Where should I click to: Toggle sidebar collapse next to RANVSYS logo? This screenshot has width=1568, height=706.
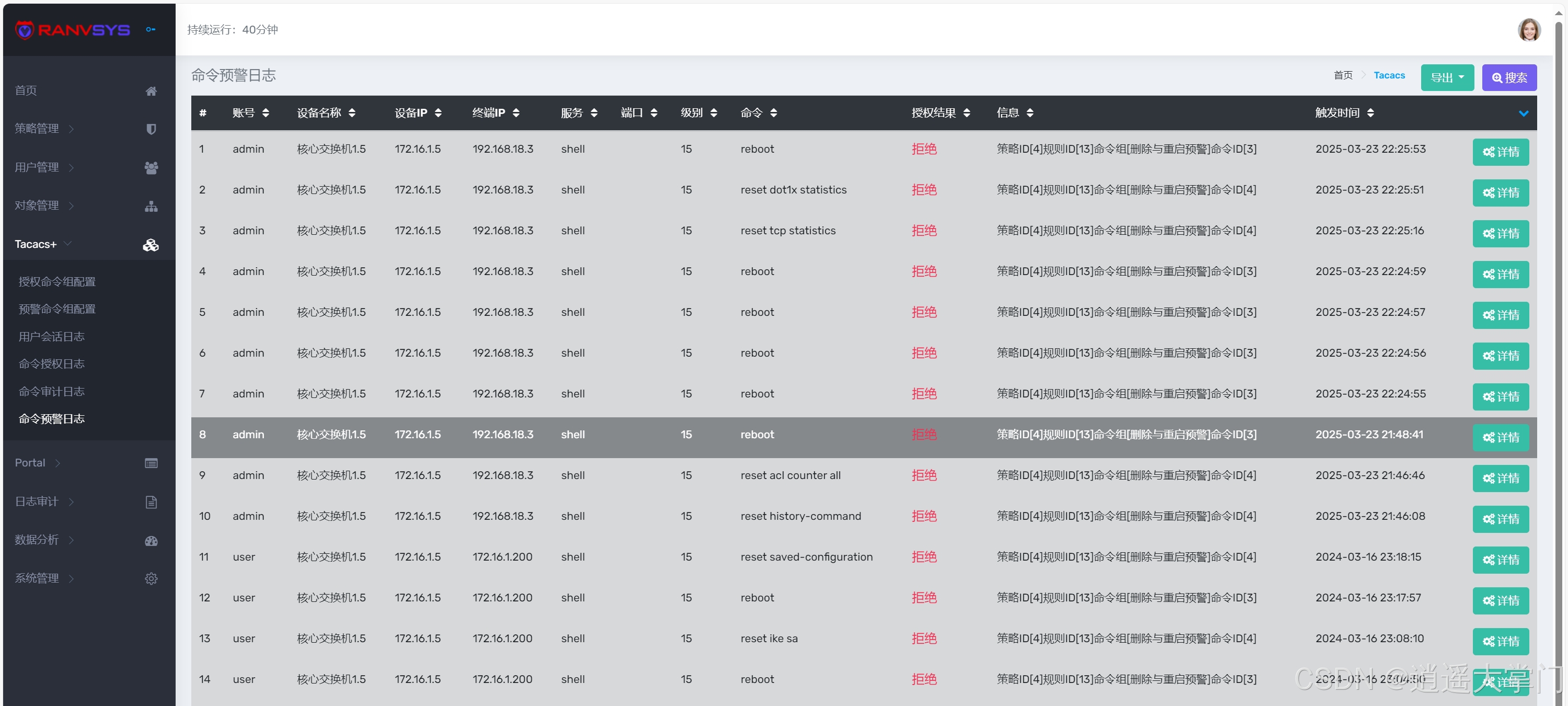click(x=151, y=29)
